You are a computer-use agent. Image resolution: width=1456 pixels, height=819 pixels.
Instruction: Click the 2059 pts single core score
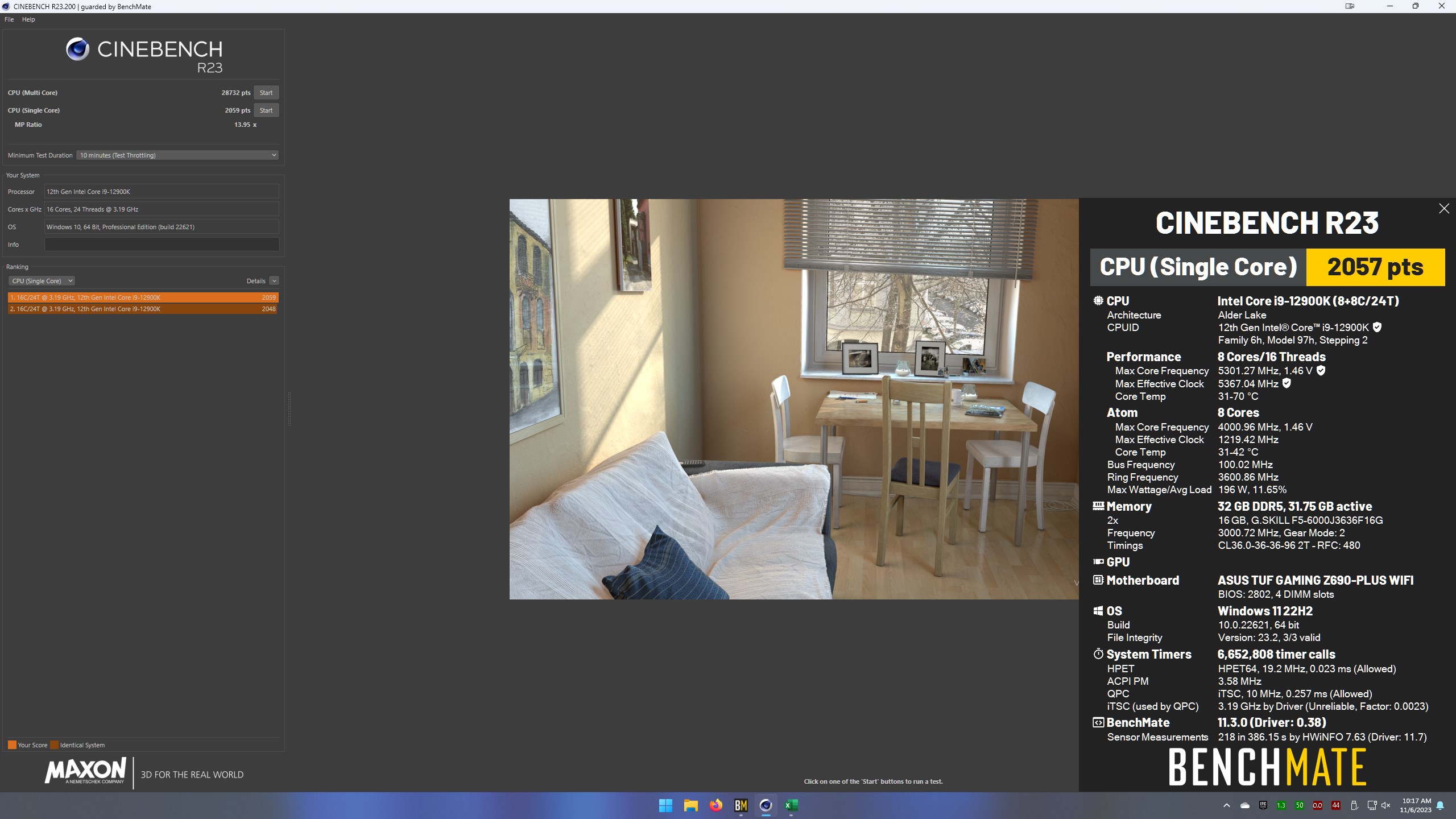[238, 110]
